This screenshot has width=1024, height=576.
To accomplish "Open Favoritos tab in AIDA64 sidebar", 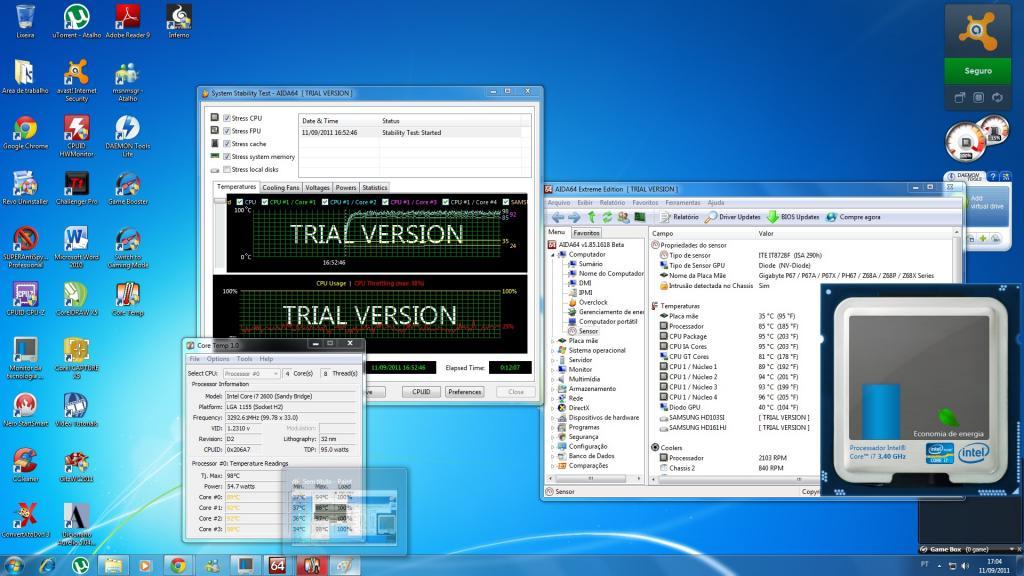I will pyautogui.click(x=586, y=232).
